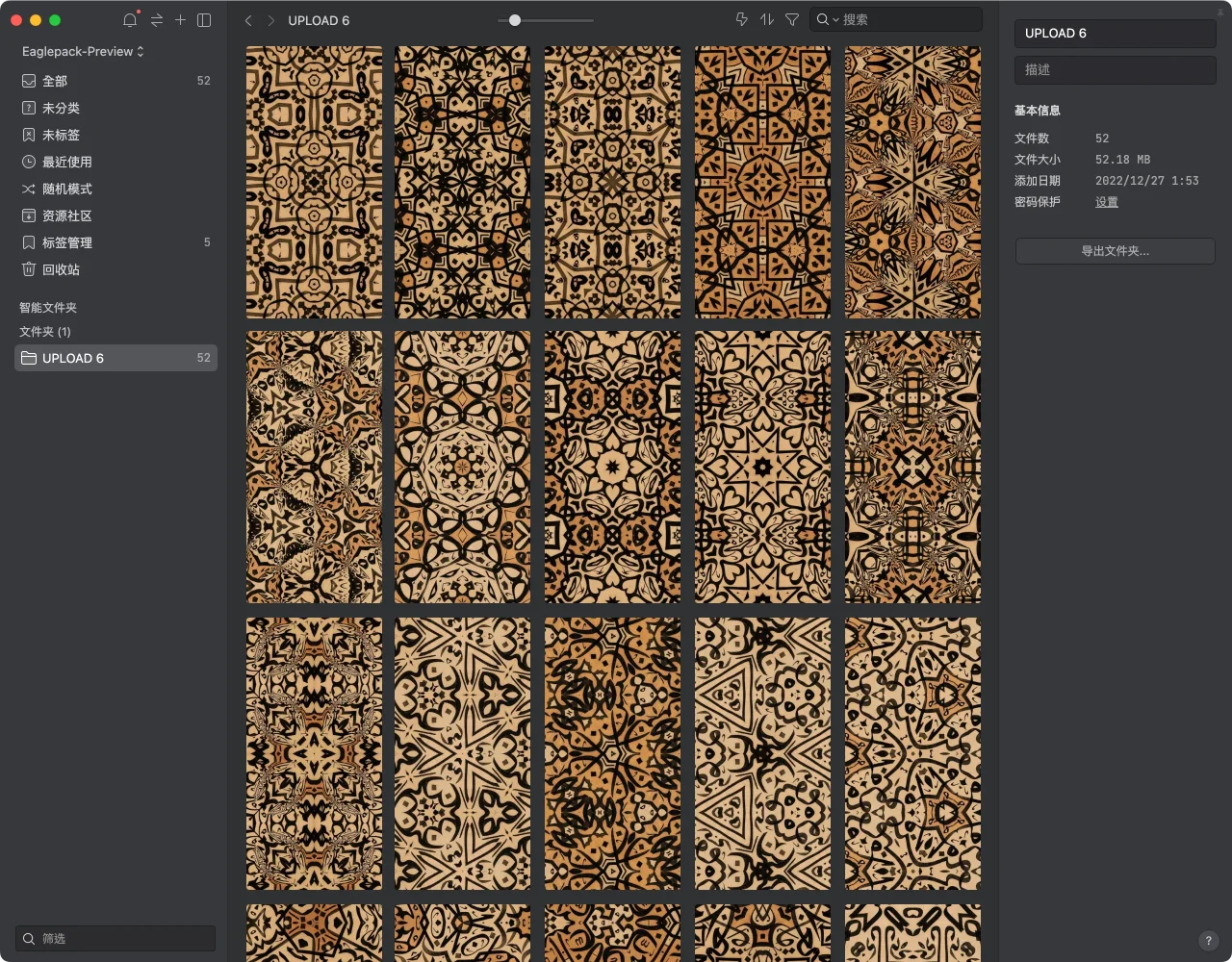Image resolution: width=1232 pixels, height=962 pixels.
Task: Open the sort order icon
Action: point(766,19)
